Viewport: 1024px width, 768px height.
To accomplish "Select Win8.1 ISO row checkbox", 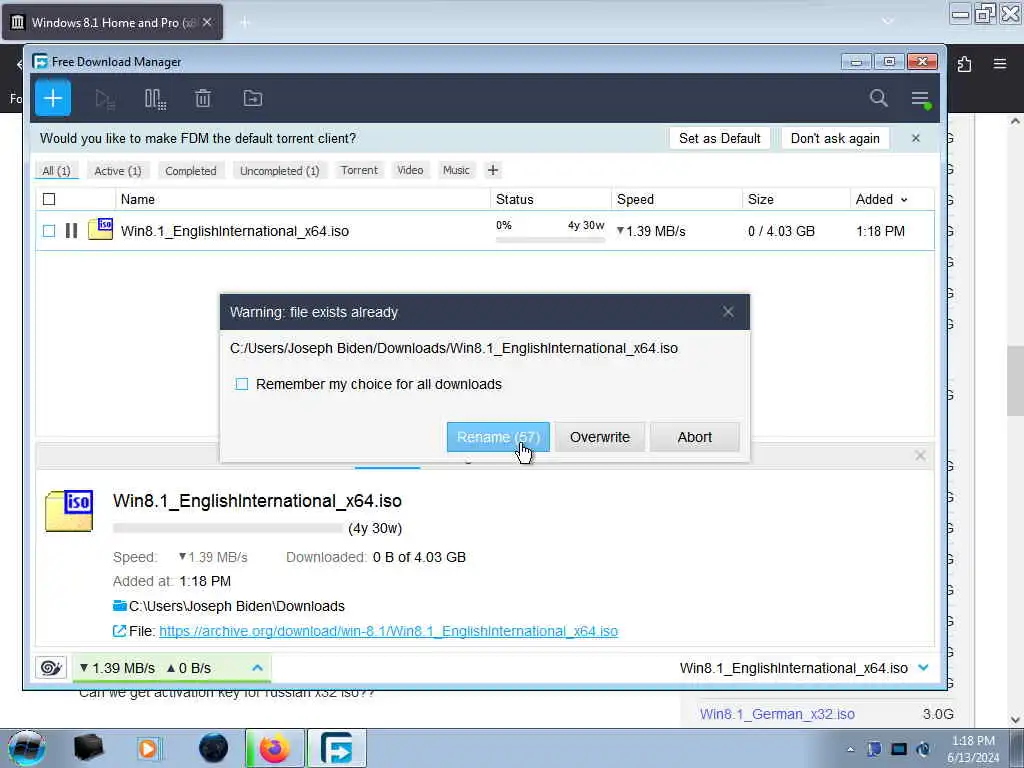I will (x=49, y=231).
